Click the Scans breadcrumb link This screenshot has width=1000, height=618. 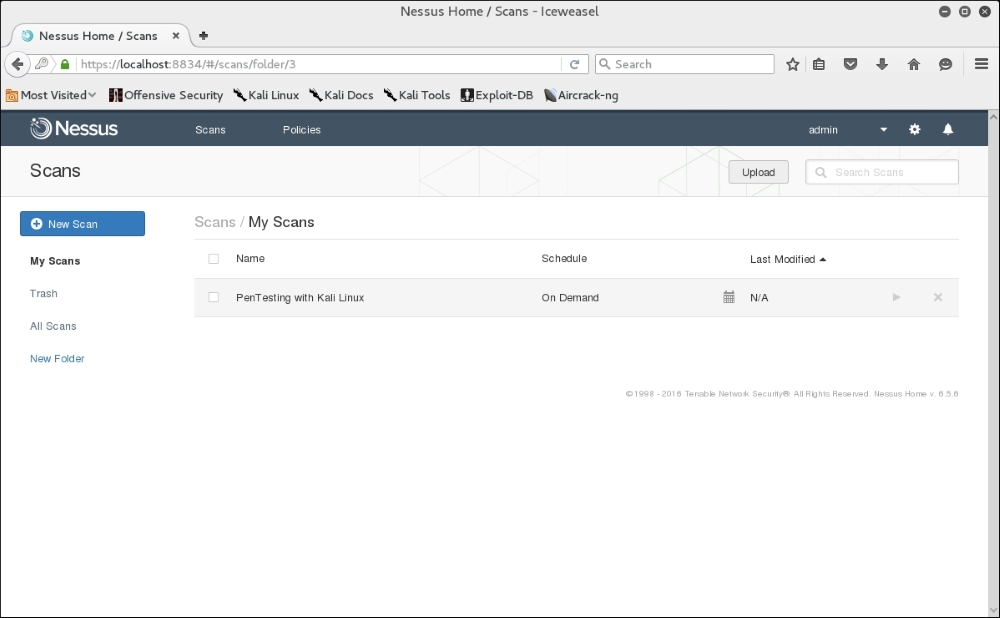pos(214,222)
